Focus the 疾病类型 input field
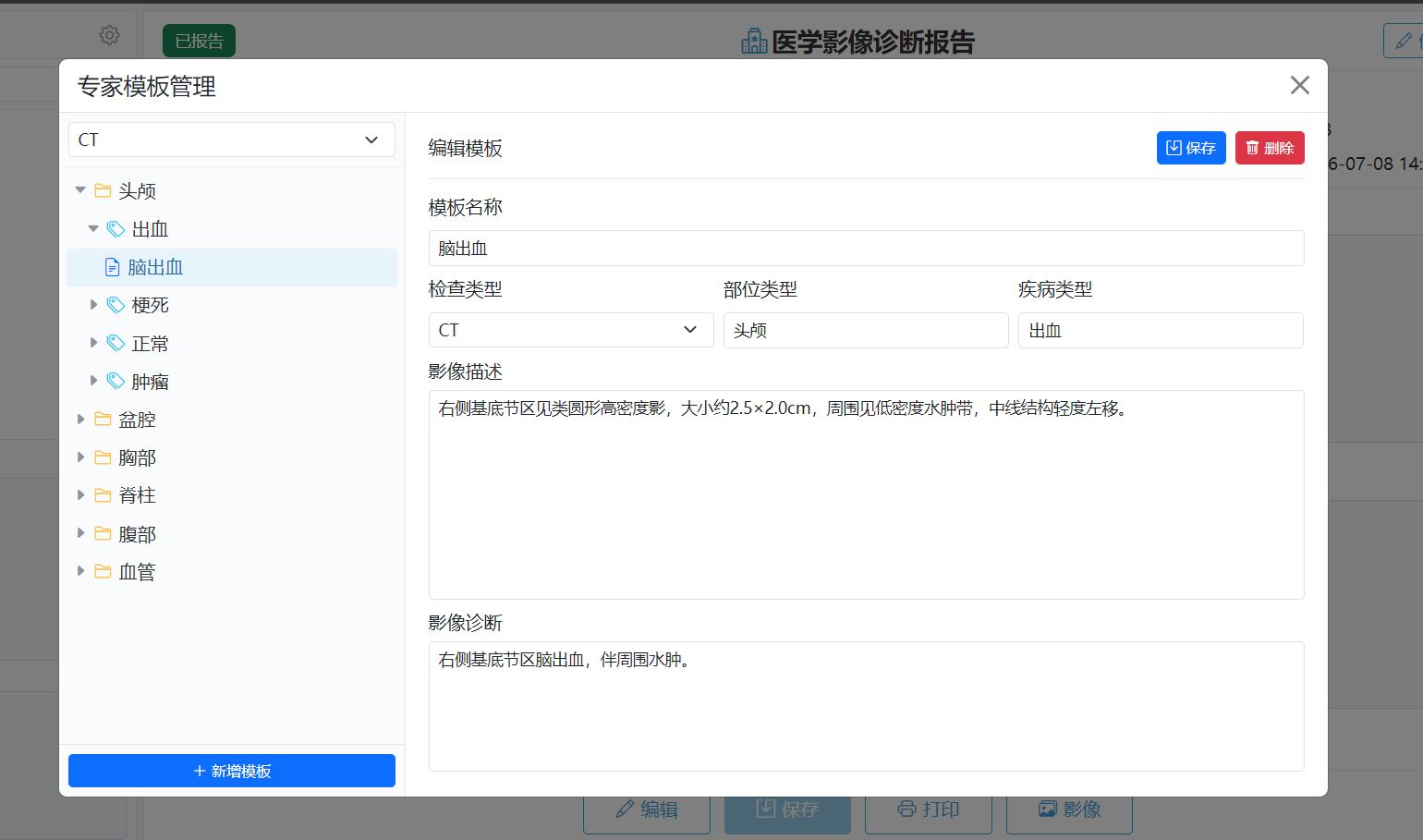The image size is (1423, 840). pos(1161,330)
